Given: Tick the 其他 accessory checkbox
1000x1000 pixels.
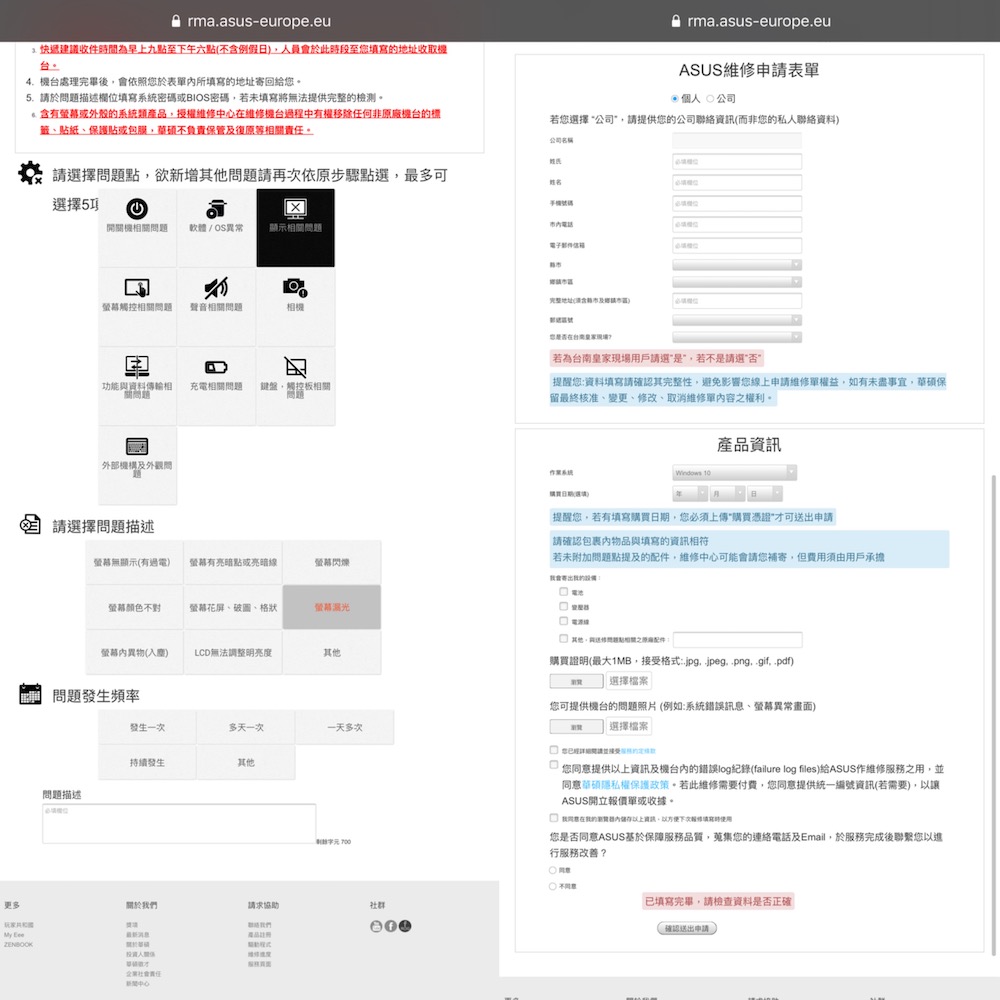Looking at the screenshot, I should (x=564, y=638).
